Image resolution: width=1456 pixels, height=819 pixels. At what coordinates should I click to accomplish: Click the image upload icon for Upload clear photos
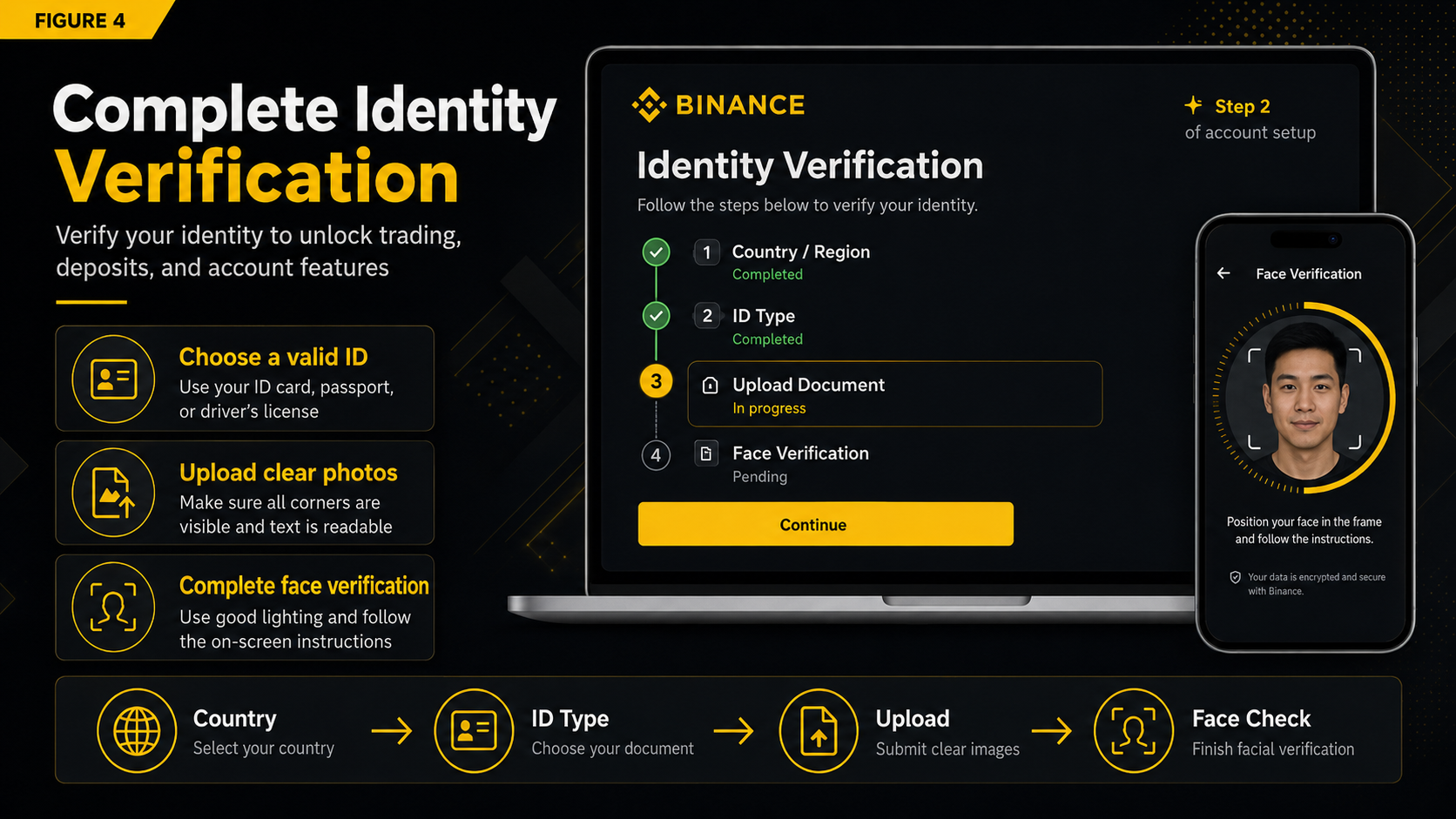[x=114, y=493]
